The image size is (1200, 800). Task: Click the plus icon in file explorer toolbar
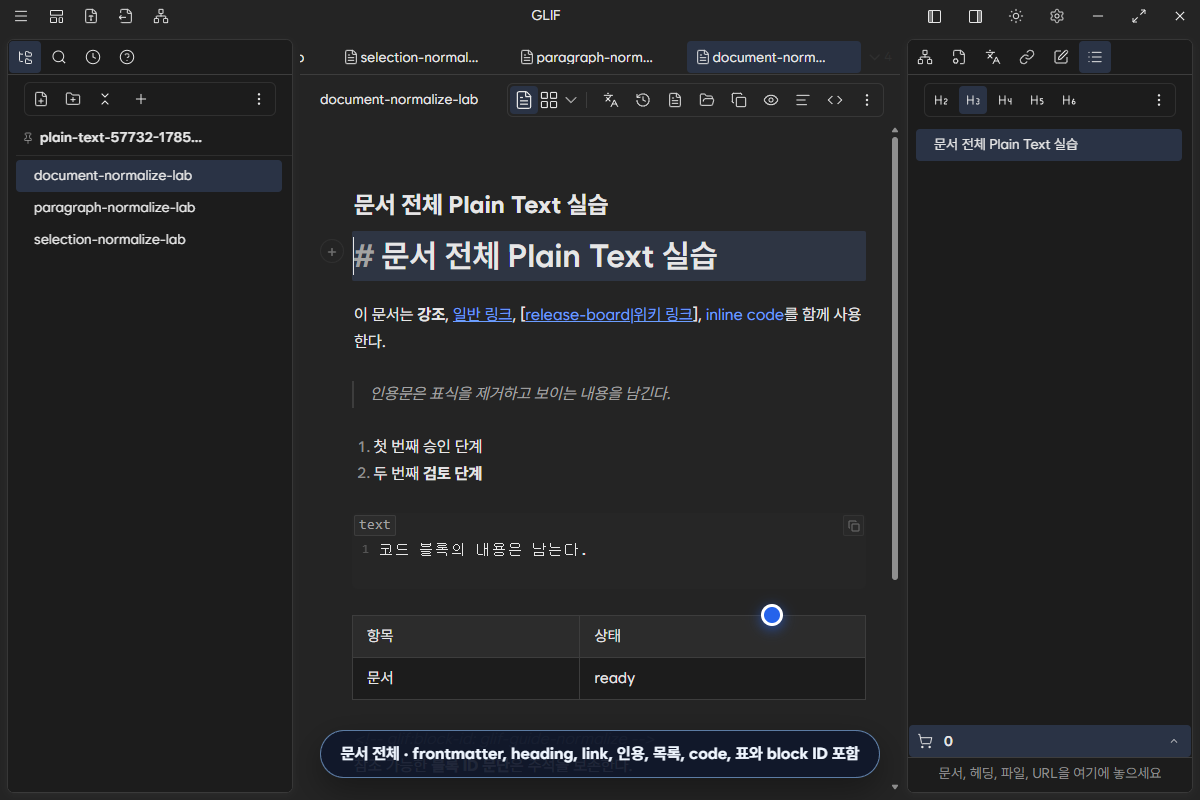(x=141, y=99)
